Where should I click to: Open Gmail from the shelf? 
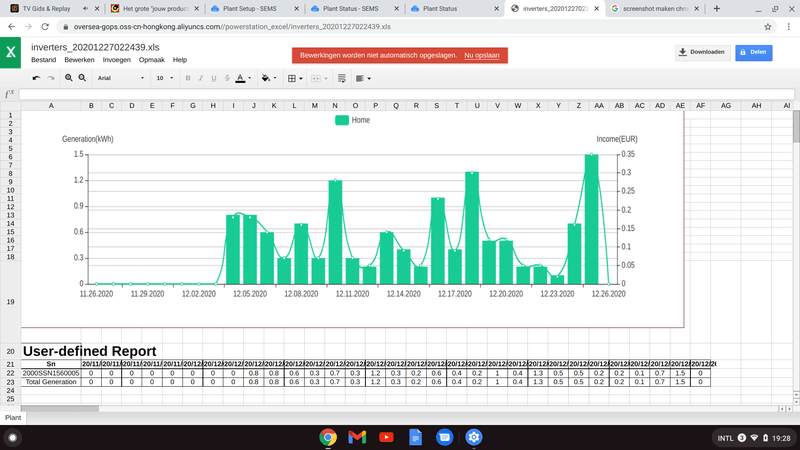pyautogui.click(x=357, y=437)
